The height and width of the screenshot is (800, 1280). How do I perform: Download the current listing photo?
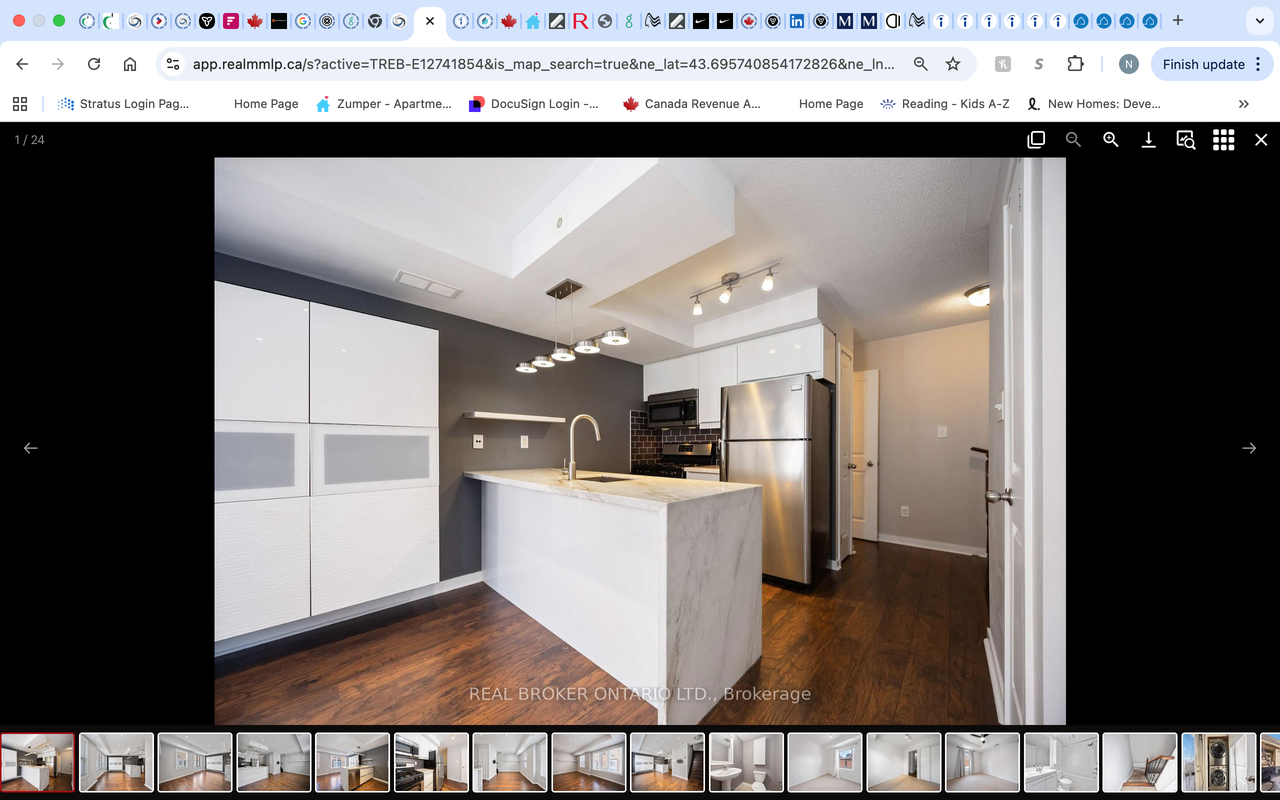(x=1148, y=140)
